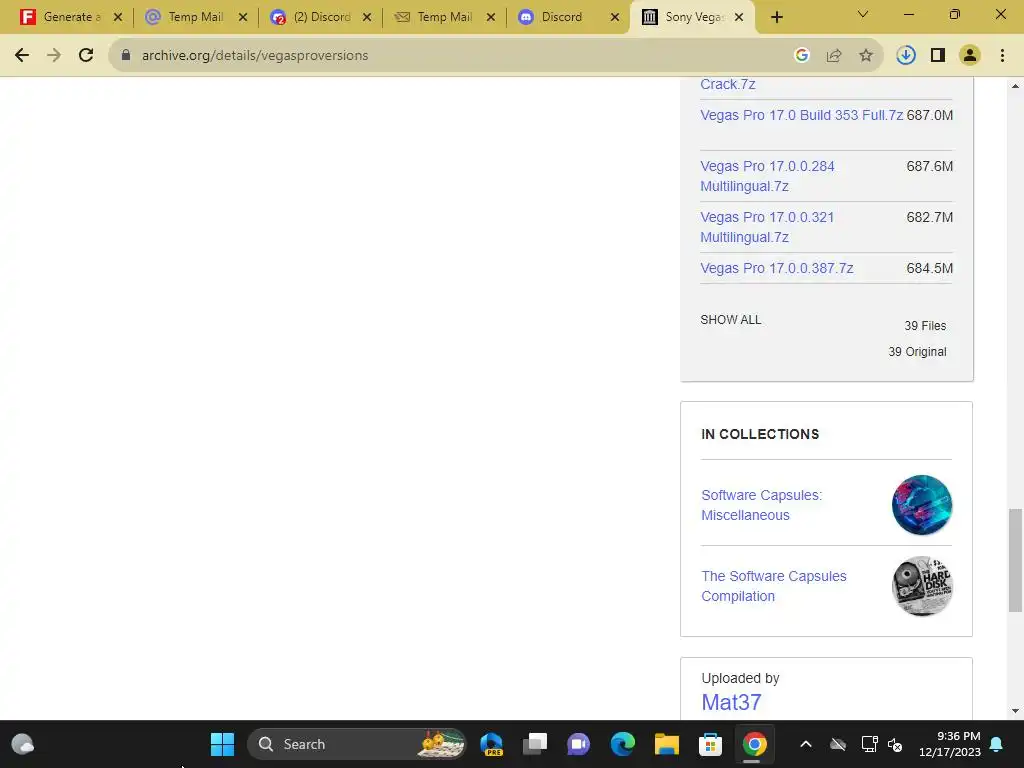Screen dimensions: 1024x768
Task: Click the browser forward arrow
Action: click(54, 56)
